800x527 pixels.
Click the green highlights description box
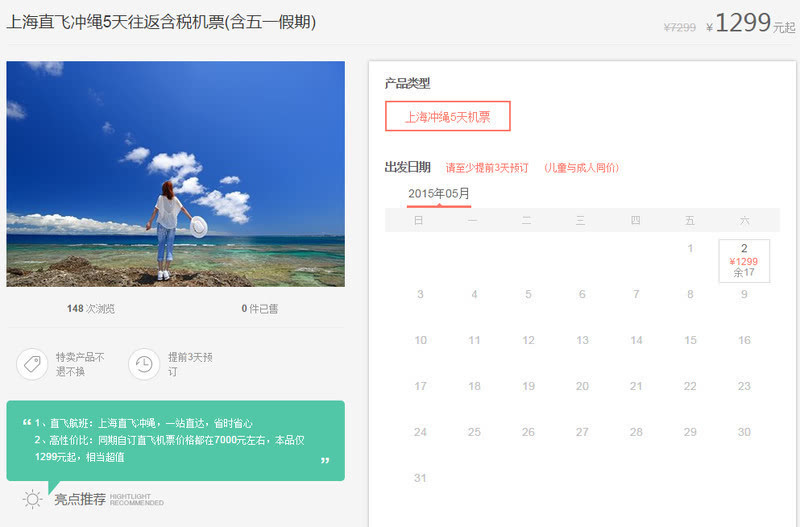pos(175,440)
